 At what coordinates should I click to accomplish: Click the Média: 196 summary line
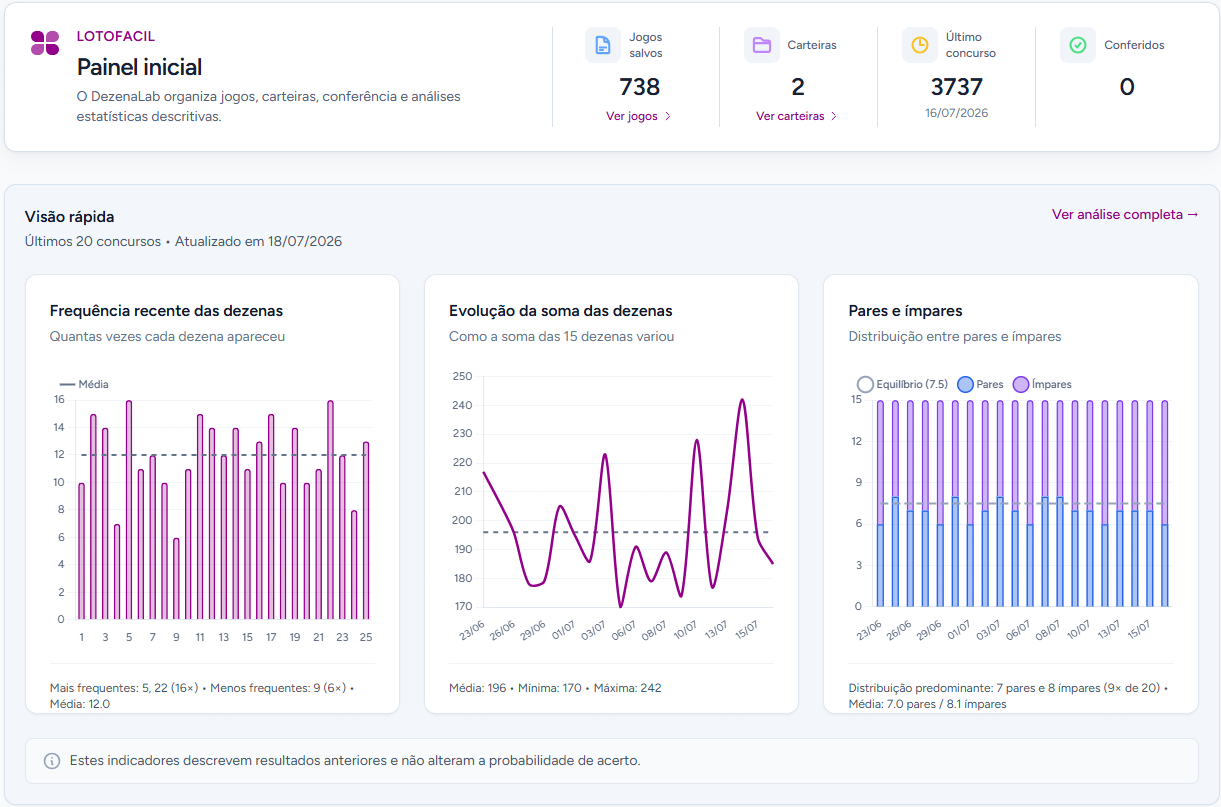click(x=555, y=688)
